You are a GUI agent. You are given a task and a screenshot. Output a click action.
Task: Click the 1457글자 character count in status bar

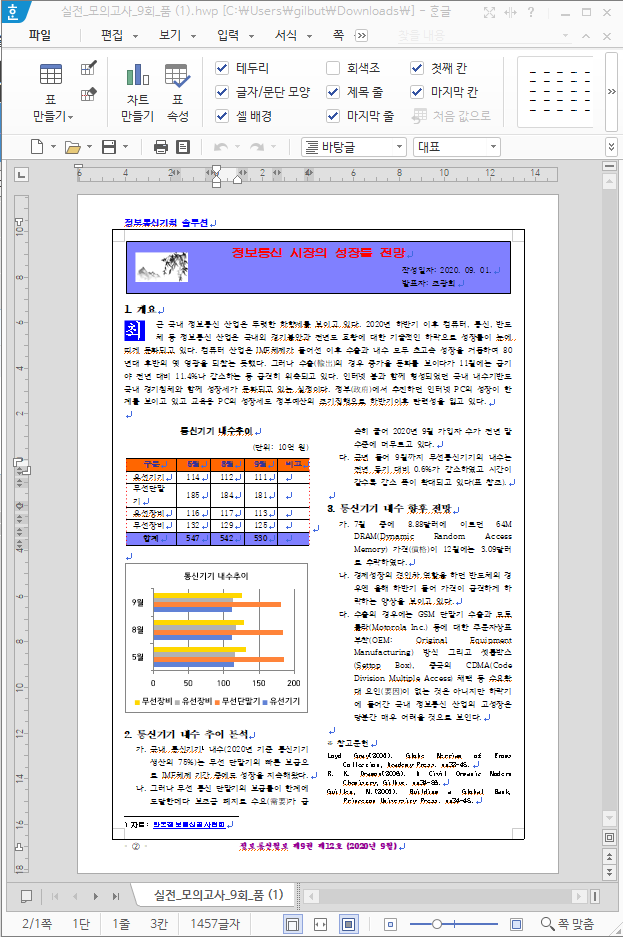coord(214,924)
